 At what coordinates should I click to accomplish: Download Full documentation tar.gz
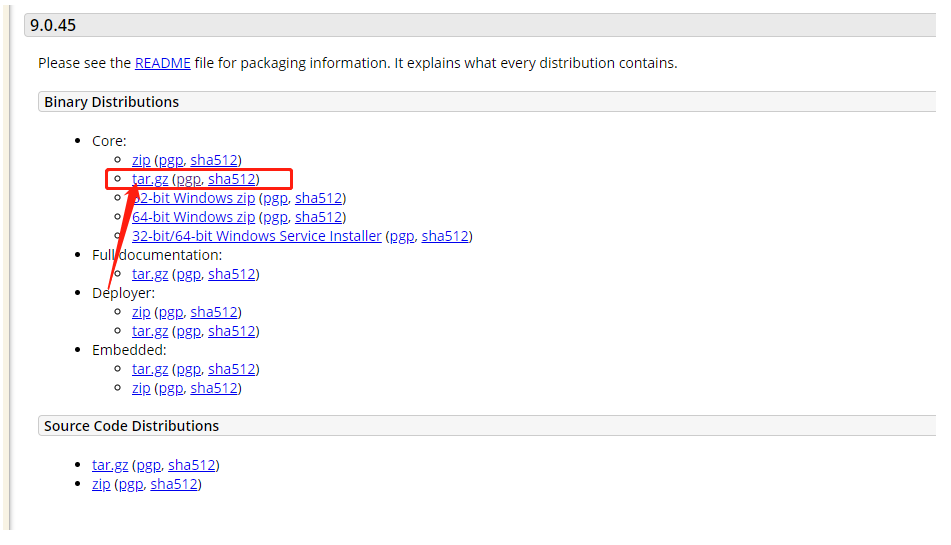pos(150,274)
